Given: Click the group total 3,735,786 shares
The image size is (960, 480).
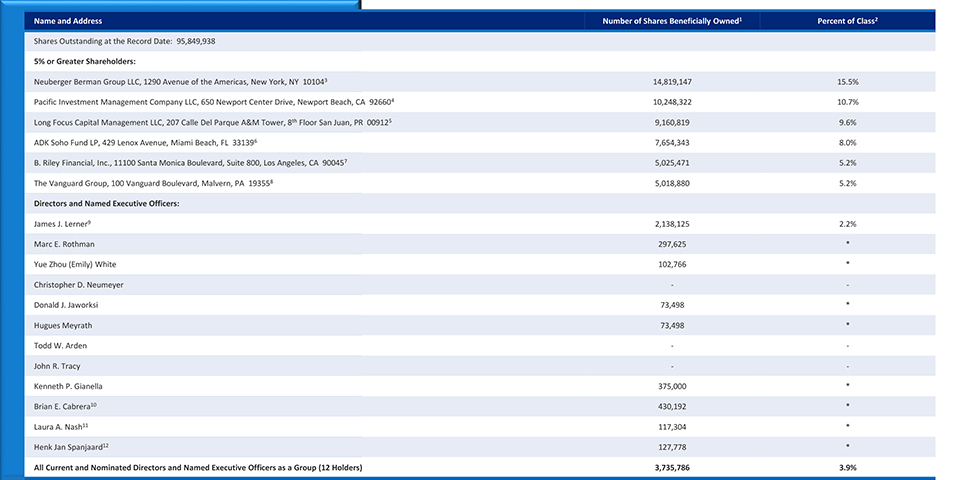Looking at the screenshot, I should click(x=672, y=467).
